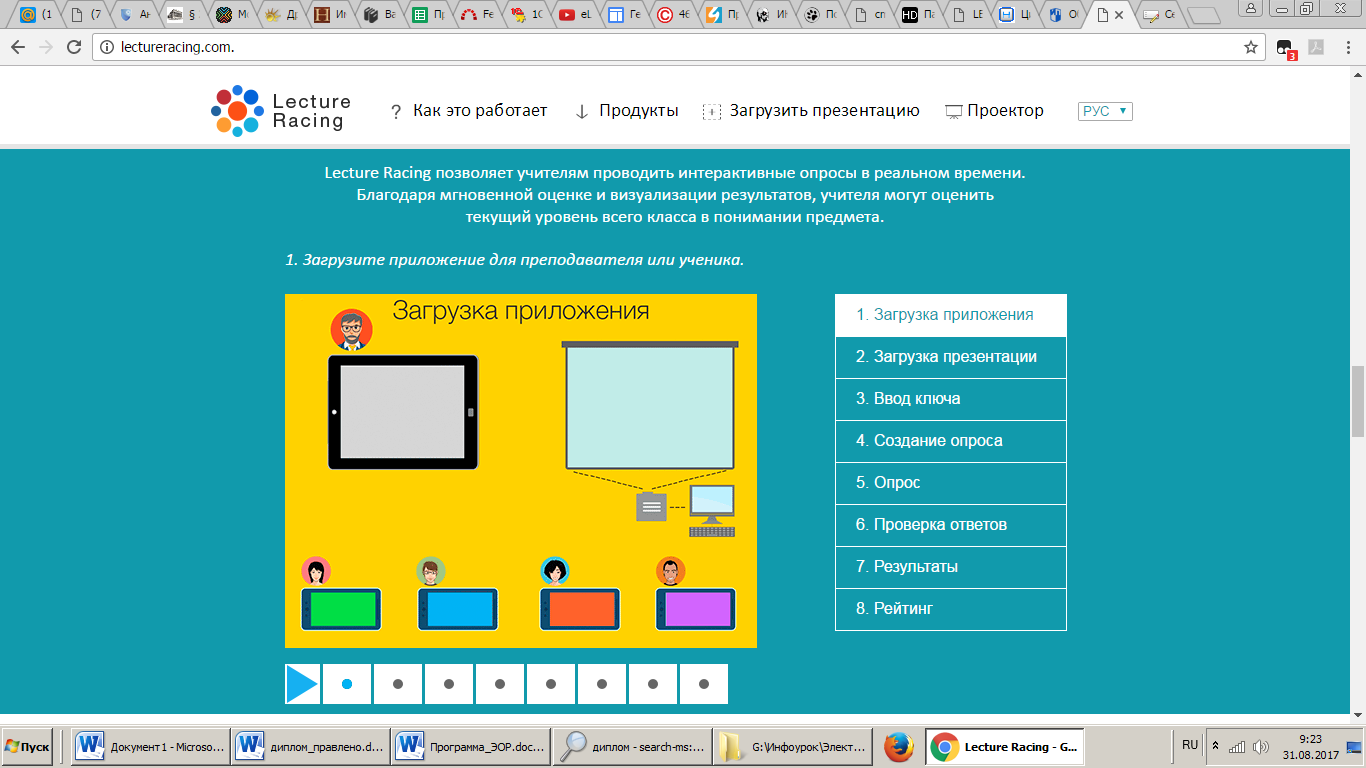Click the projector screen illustration
Image resolution: width=1366 pixels, height=768 pixels.
[650, 406]
